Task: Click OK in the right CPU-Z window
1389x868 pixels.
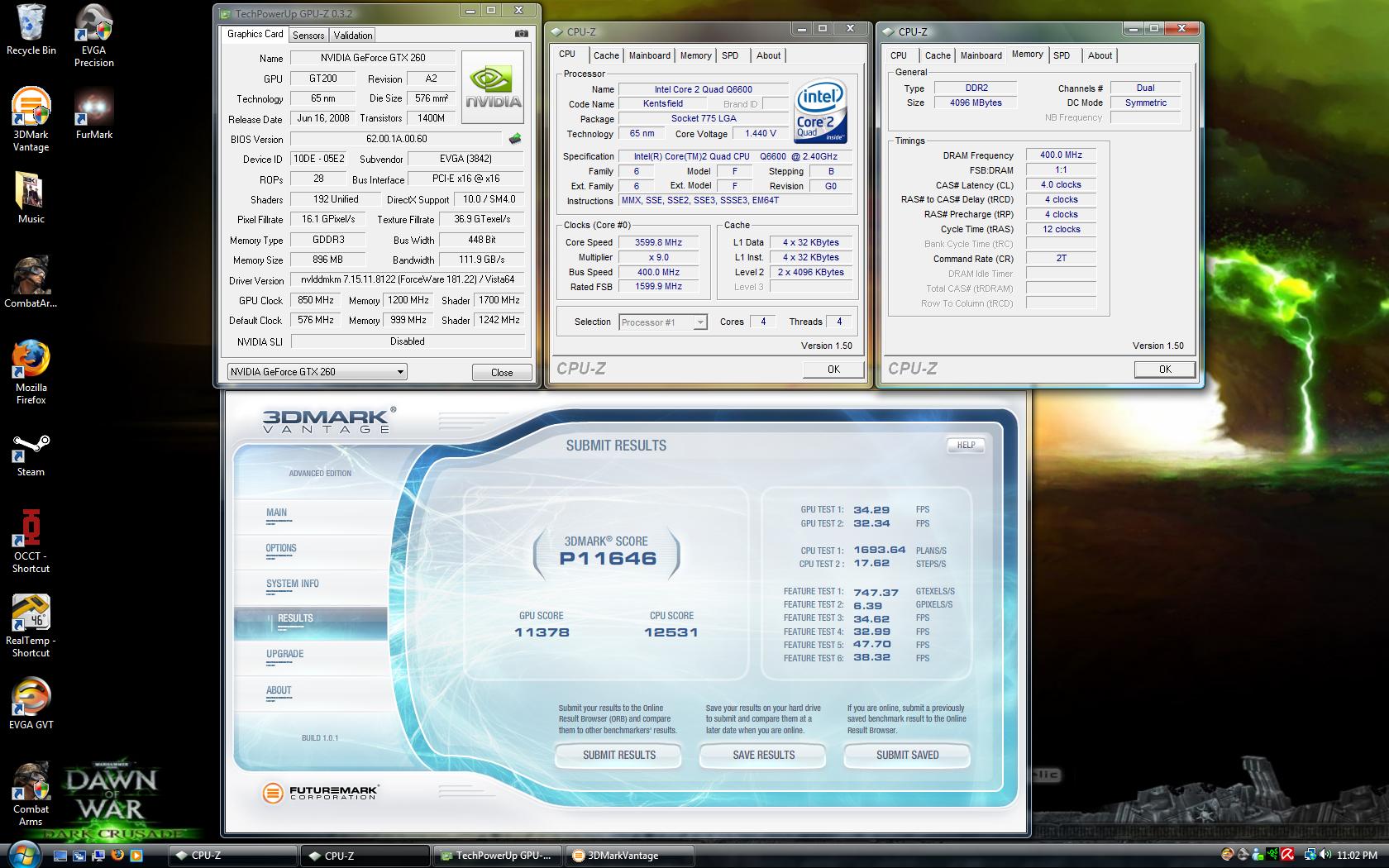Action: (1164, 370)
